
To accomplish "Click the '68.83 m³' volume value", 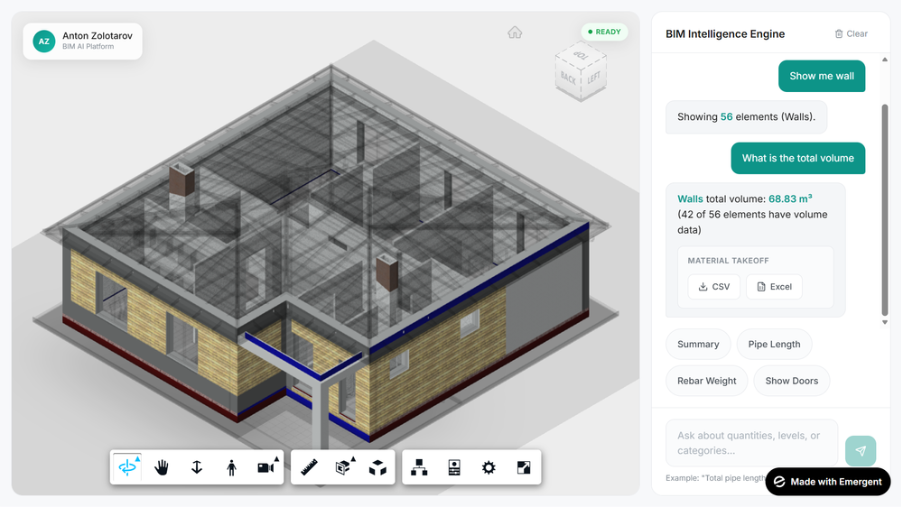I will pyautogui.click(x=790, y=199).
